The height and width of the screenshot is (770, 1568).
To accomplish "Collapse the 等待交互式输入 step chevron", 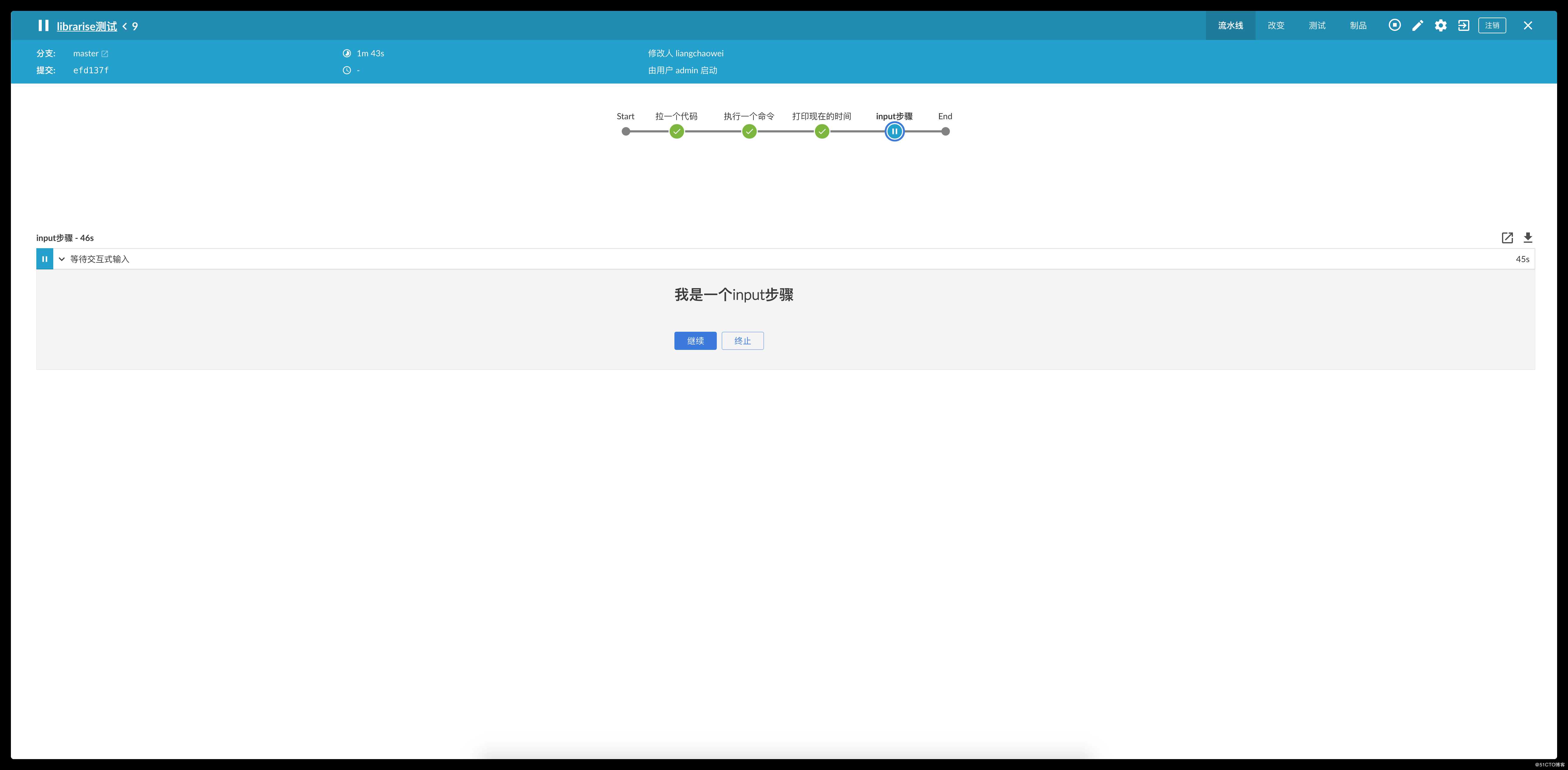I will point(61,259).
